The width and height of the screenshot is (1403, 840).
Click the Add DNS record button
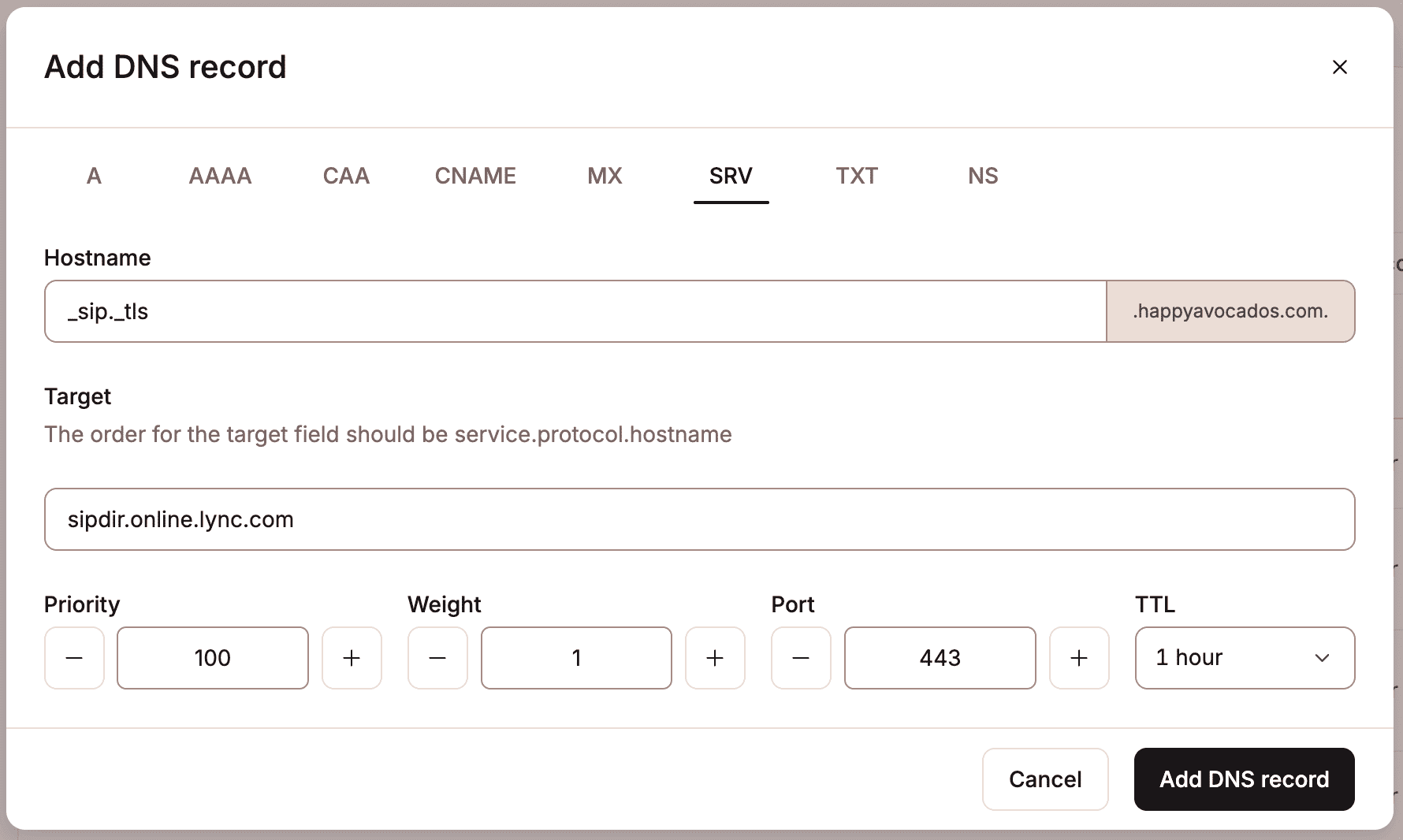tap(1243, 779)
